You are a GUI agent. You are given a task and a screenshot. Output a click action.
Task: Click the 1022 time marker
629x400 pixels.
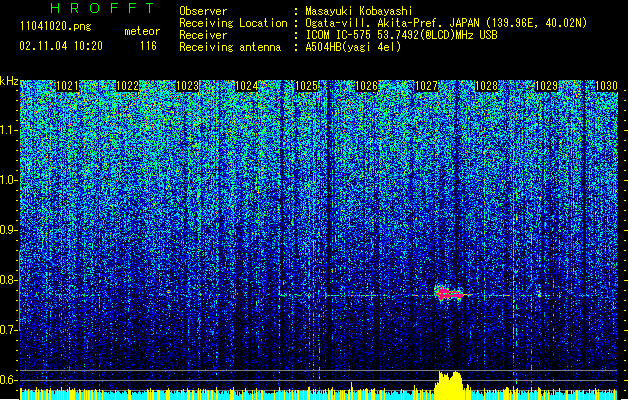point(127,86)
